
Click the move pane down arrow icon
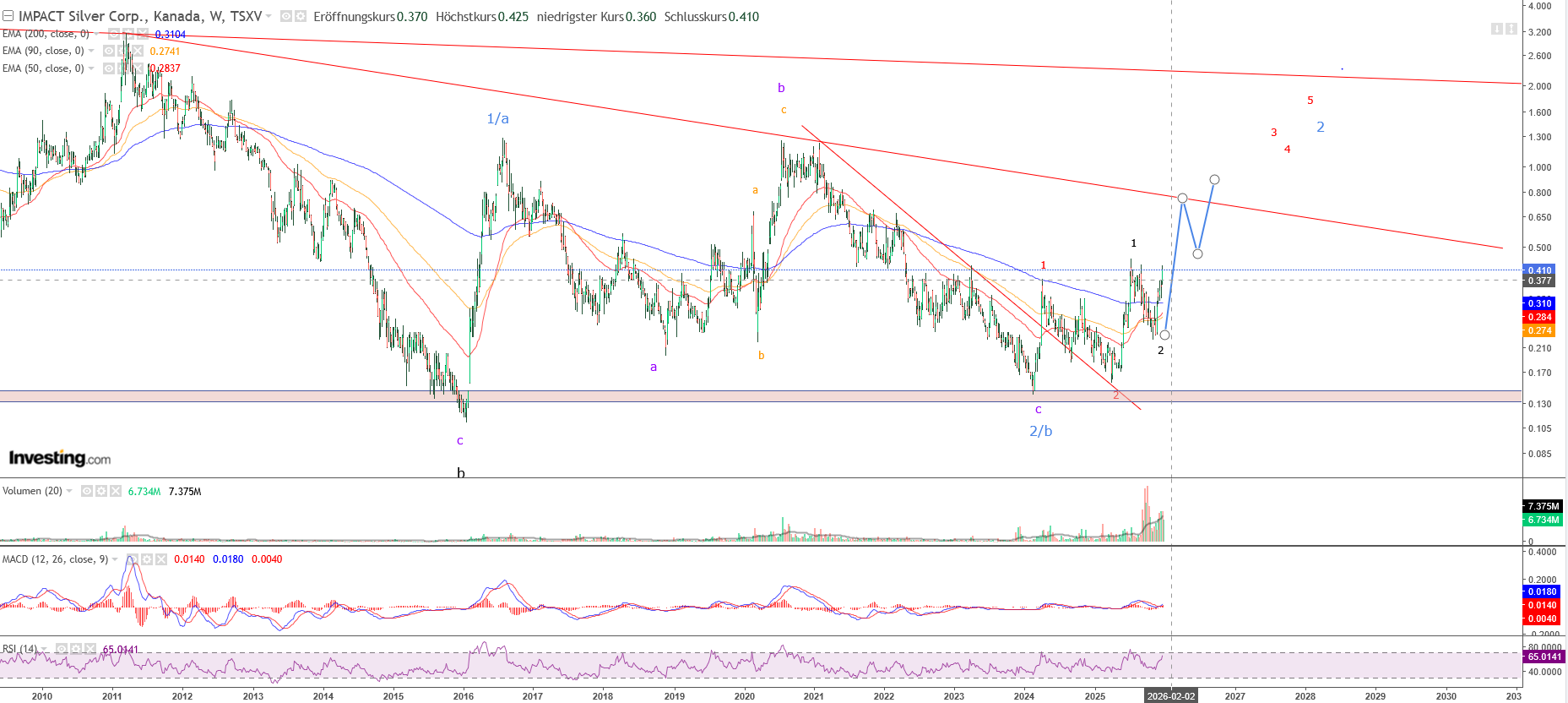pos(1496,29)
